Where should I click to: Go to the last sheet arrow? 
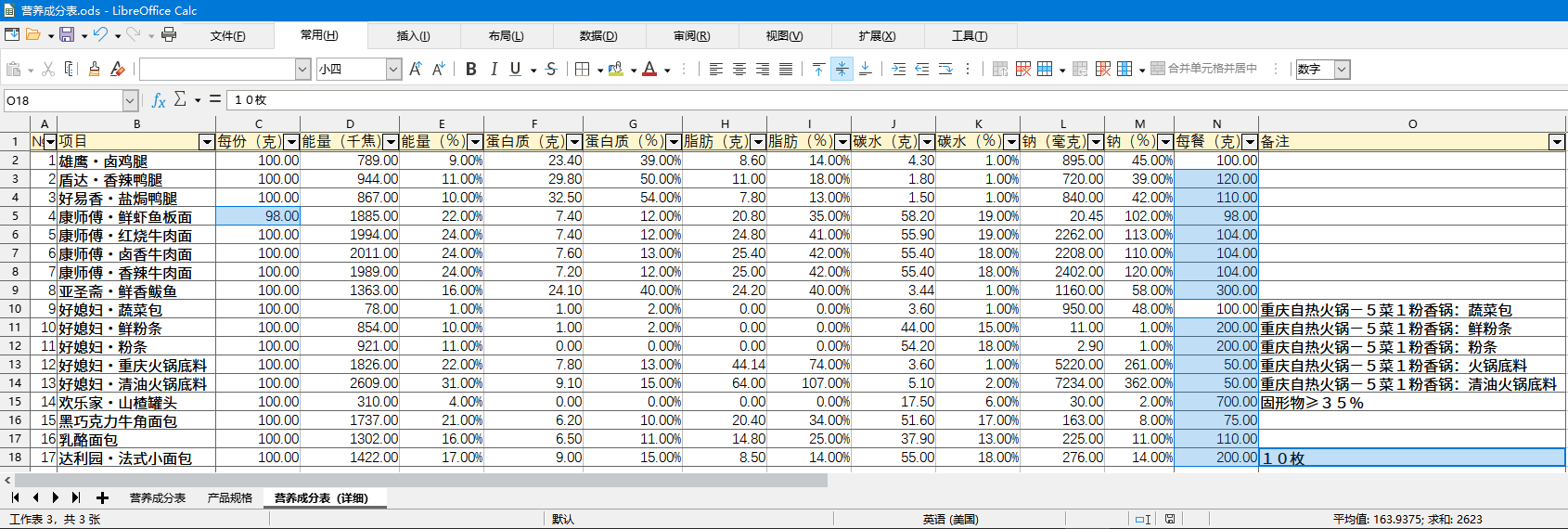76,498
